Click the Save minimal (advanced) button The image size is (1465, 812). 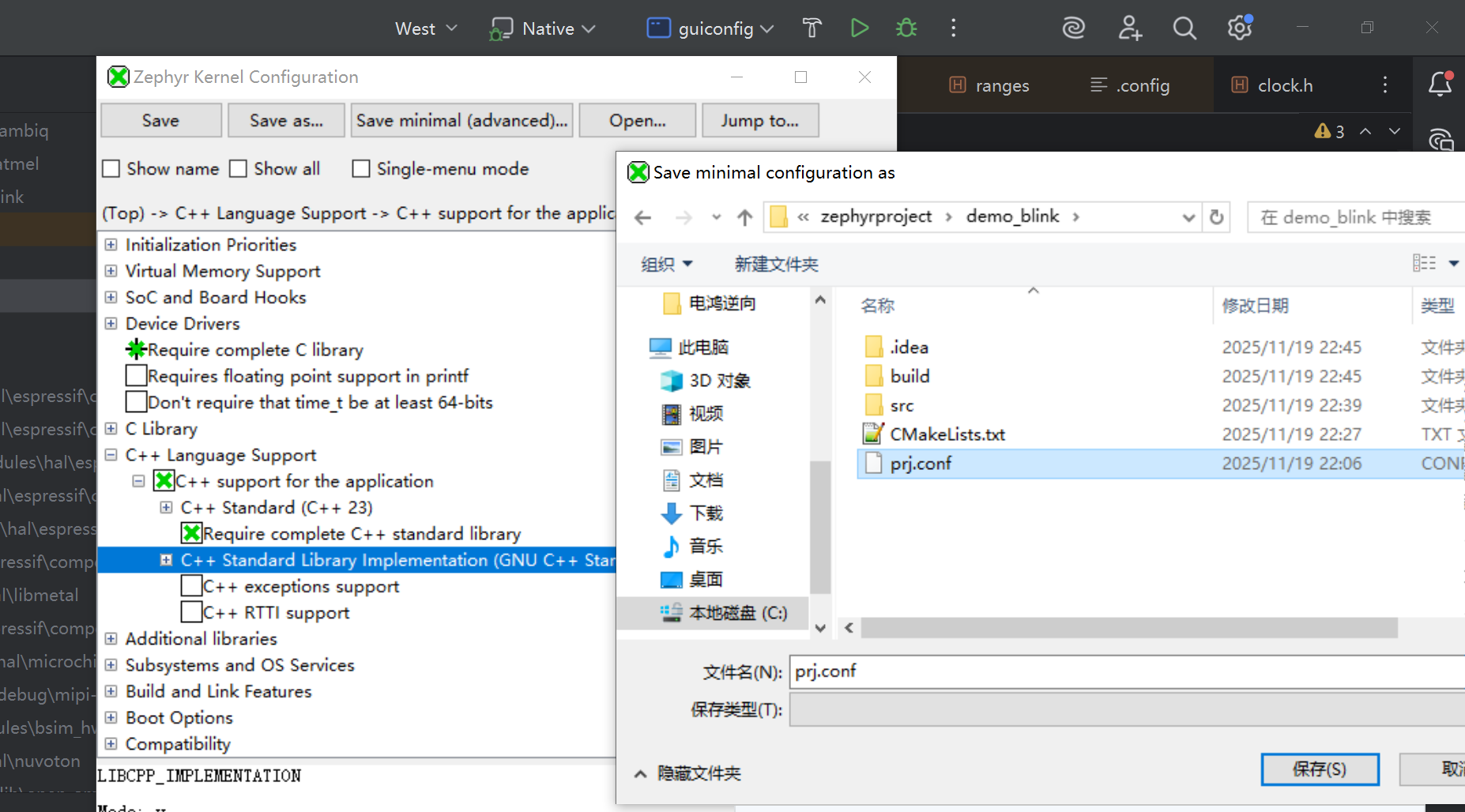461,121
